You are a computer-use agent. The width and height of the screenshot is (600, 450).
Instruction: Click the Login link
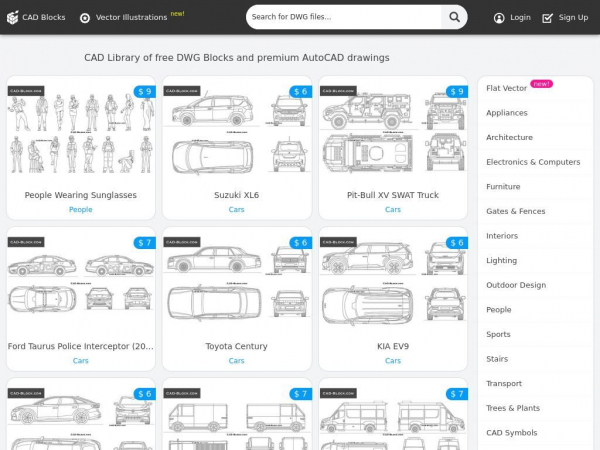coord(512,18)
